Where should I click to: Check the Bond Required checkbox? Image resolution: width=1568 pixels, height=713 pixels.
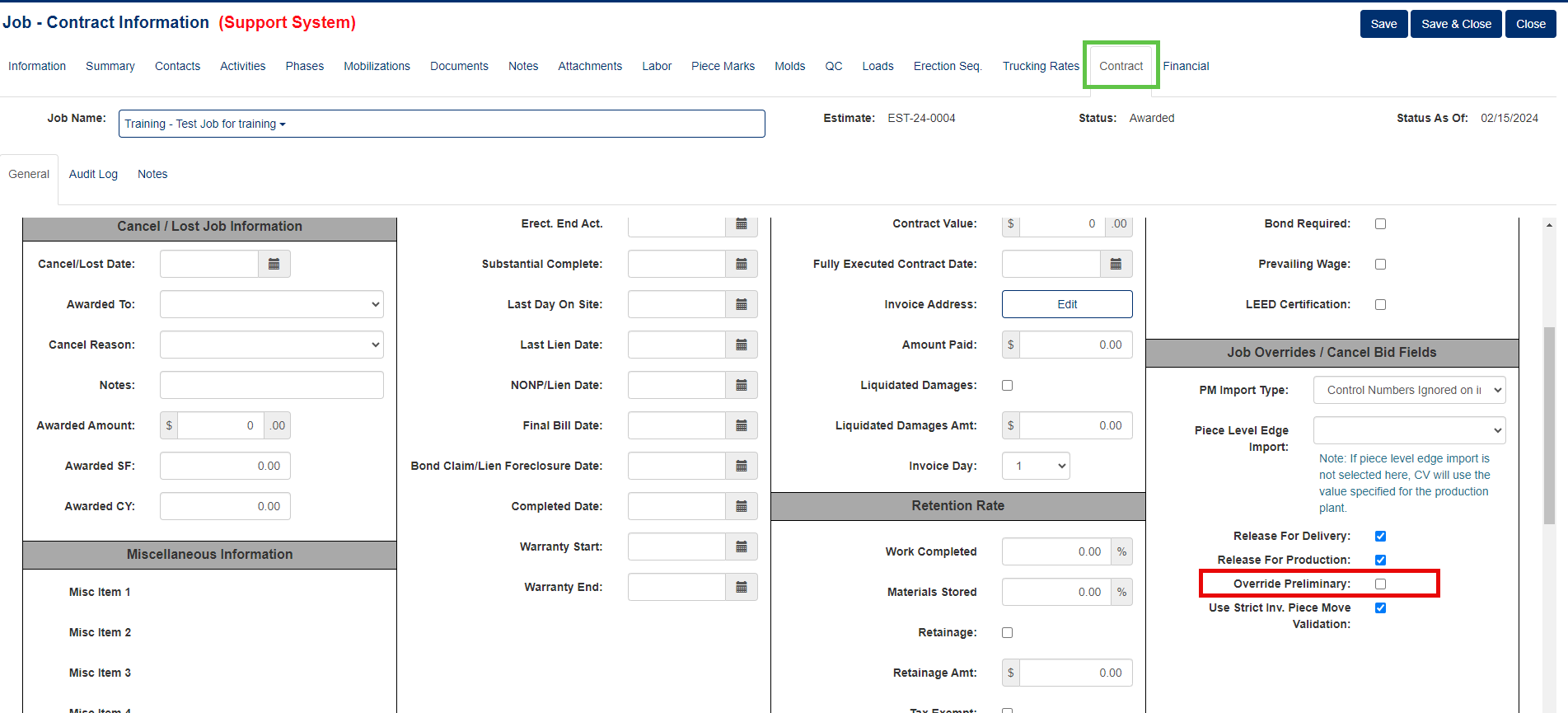click(1381, 223)
